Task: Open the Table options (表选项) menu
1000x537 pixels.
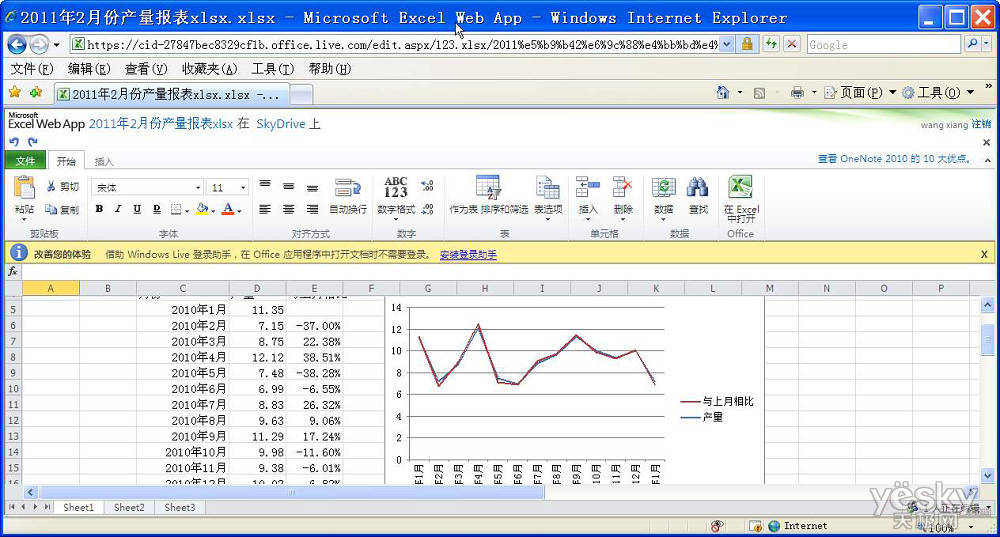Action: 548,198
